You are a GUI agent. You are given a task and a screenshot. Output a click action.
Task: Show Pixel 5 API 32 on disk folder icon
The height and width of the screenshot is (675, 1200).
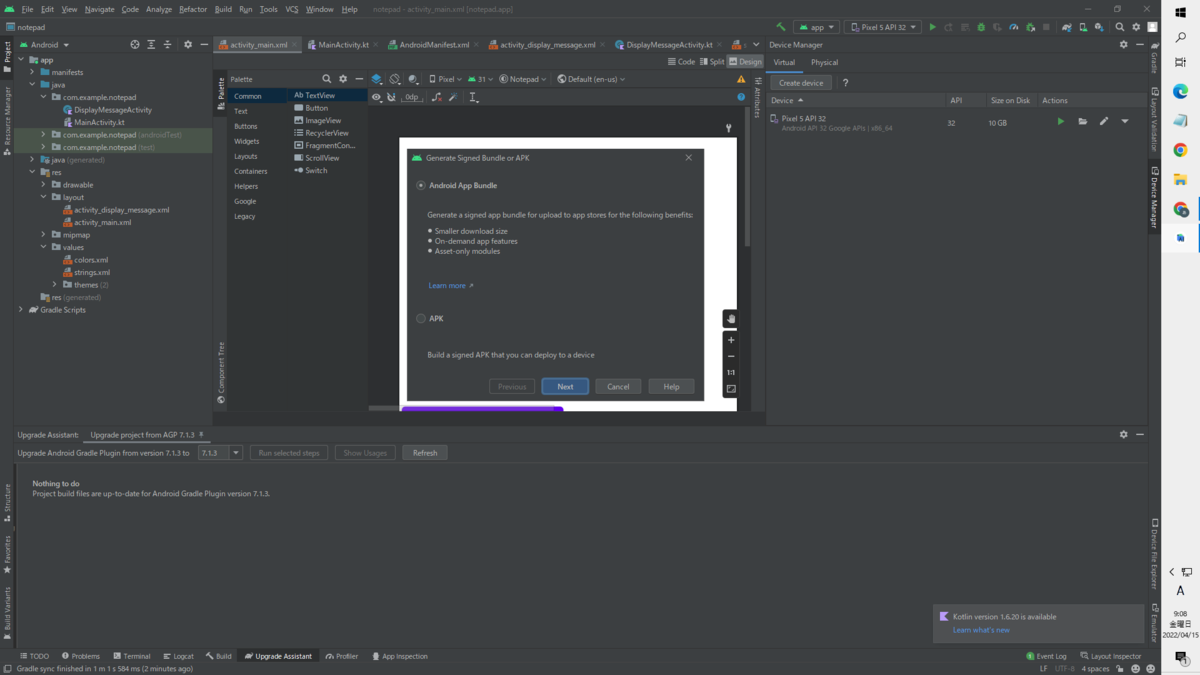tap(1082, 122)
